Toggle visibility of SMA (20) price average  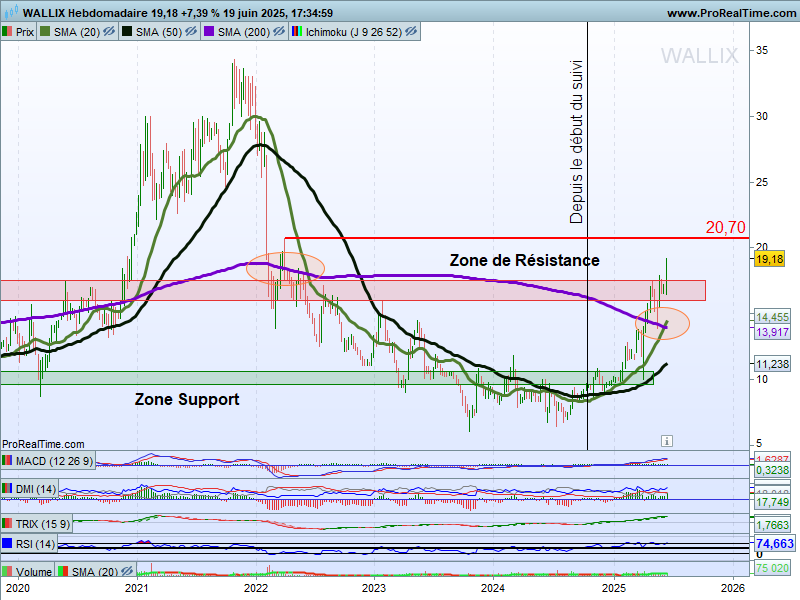[109, 32]
